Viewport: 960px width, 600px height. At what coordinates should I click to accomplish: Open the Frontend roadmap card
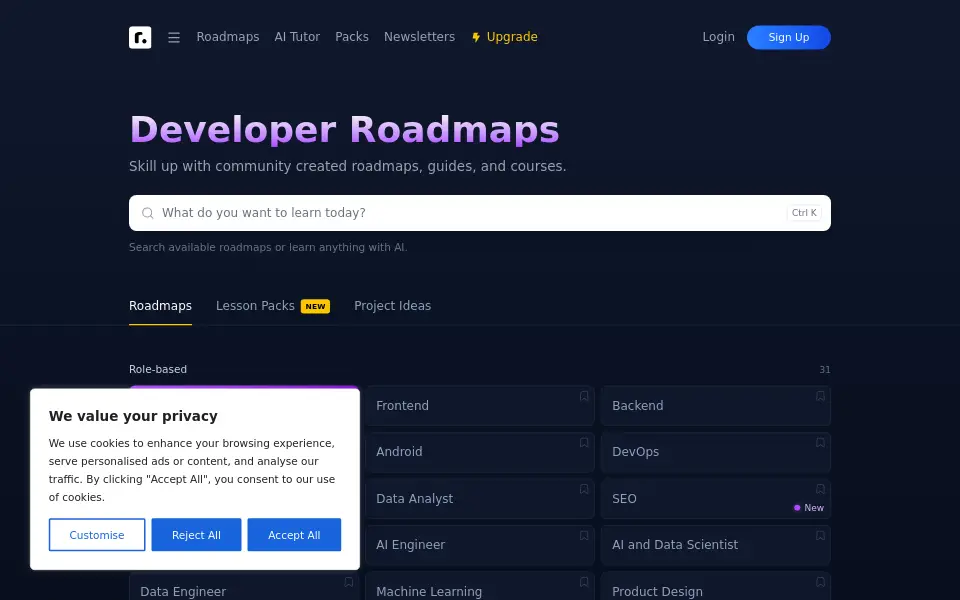click(x=480, y=405)
